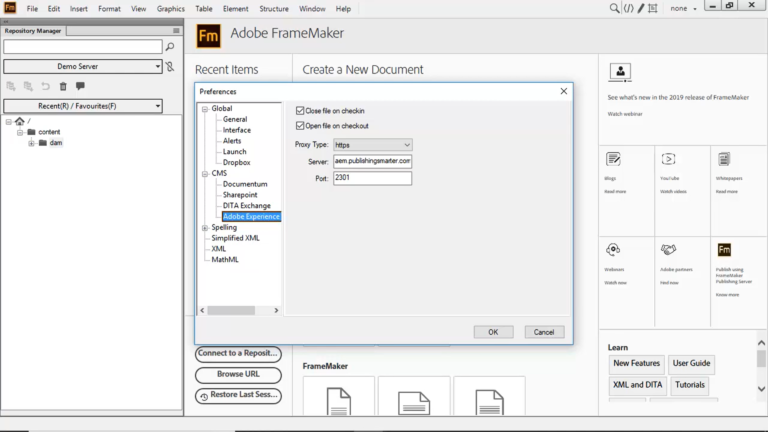Collapse the CMS node in Preferences tree
Image resolution: width=768 pixels, height=432 pixels.
pyautogui.click(x=205, y=173)
